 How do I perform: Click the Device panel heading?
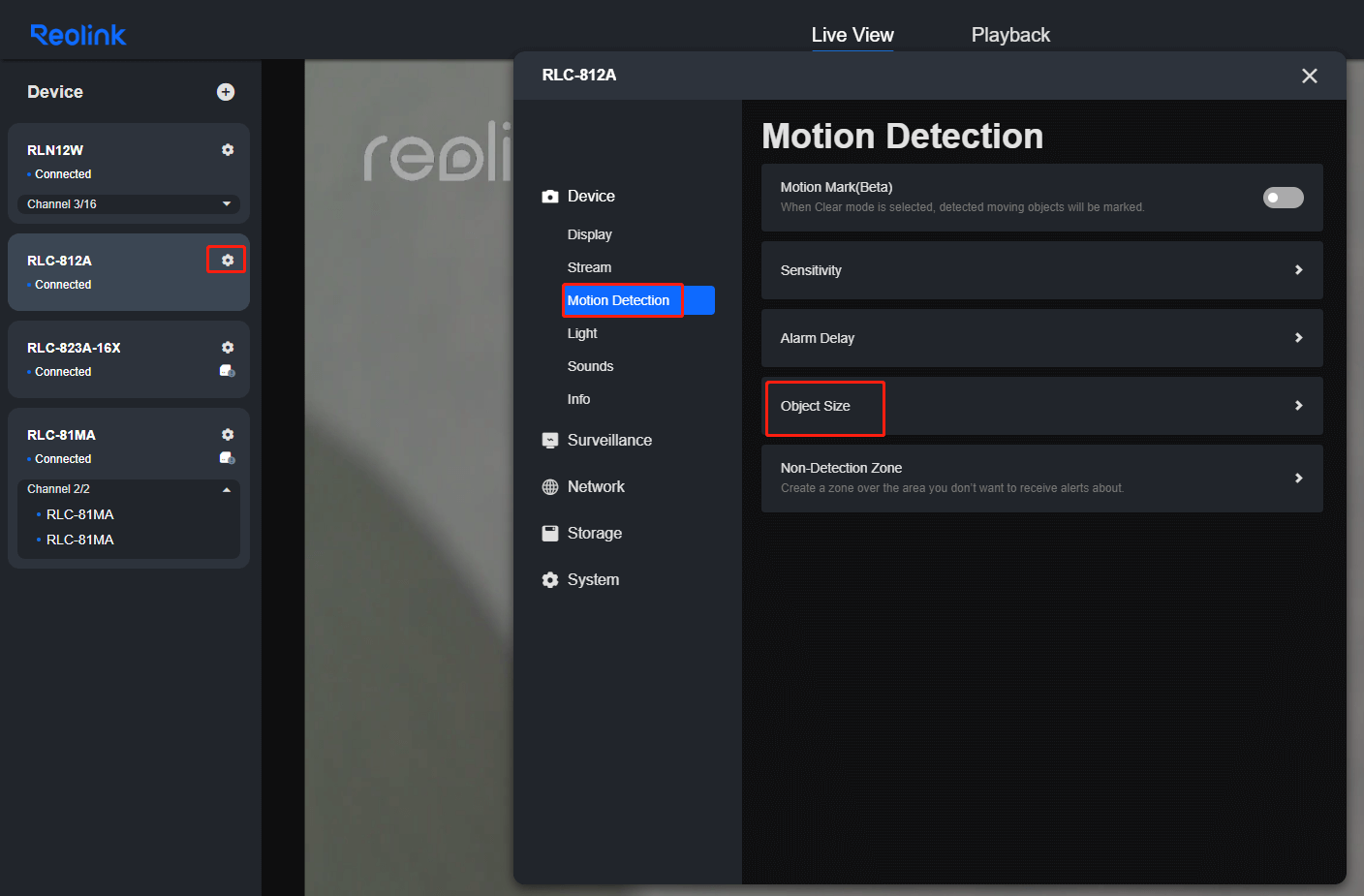55,92
